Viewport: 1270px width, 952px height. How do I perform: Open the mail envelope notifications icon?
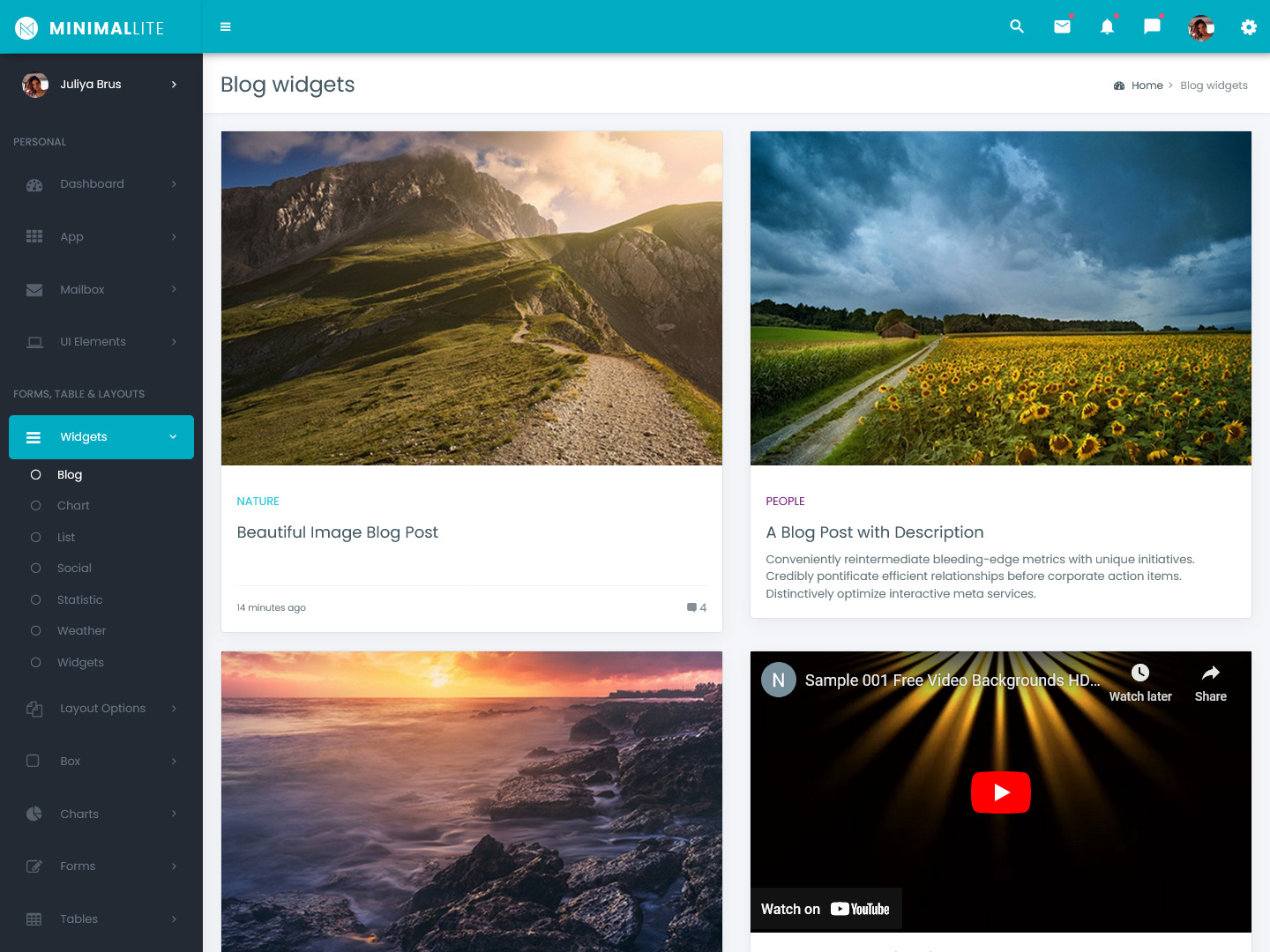click(1062, 27)
